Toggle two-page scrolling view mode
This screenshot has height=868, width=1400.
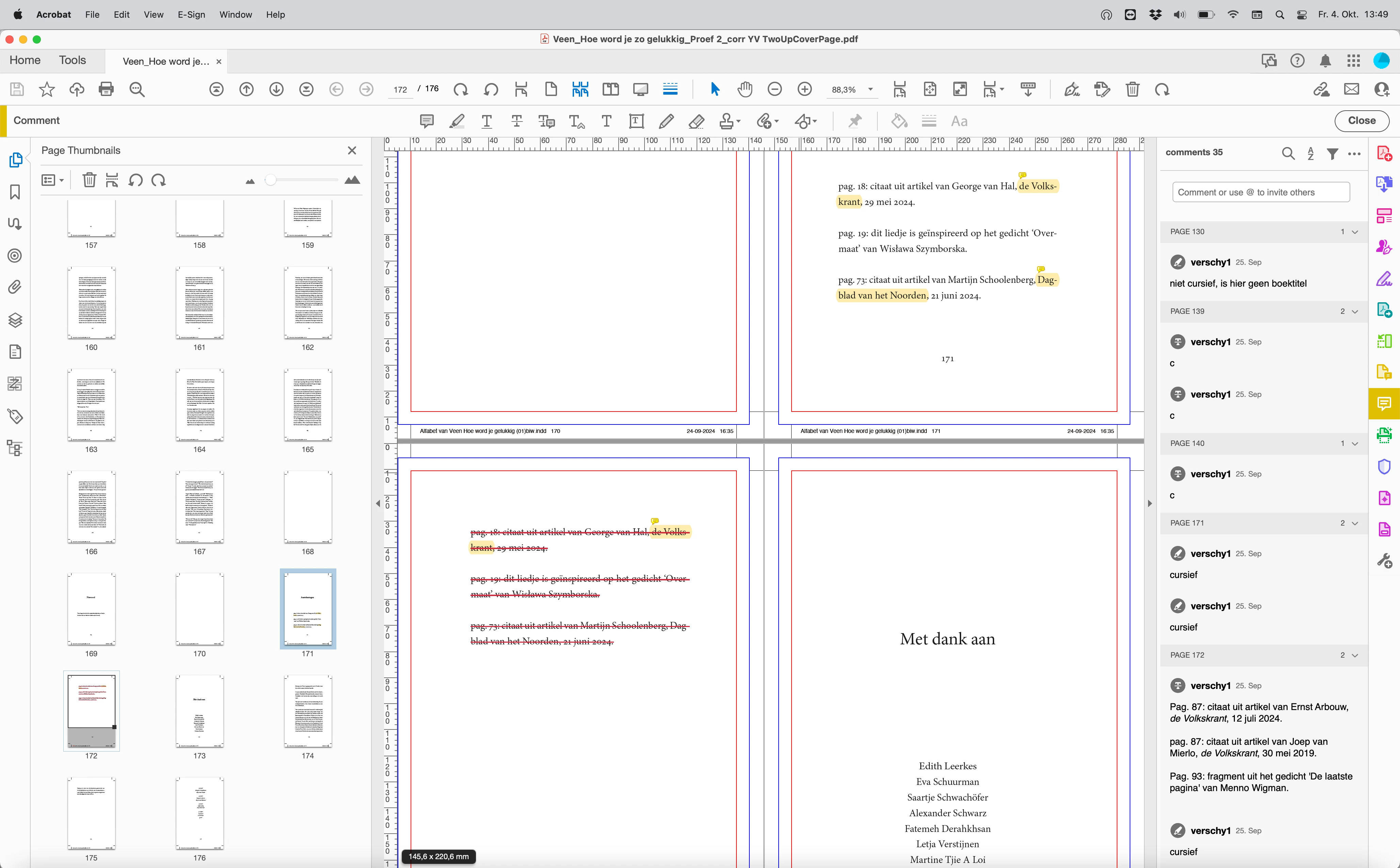[x=580, y=89]
